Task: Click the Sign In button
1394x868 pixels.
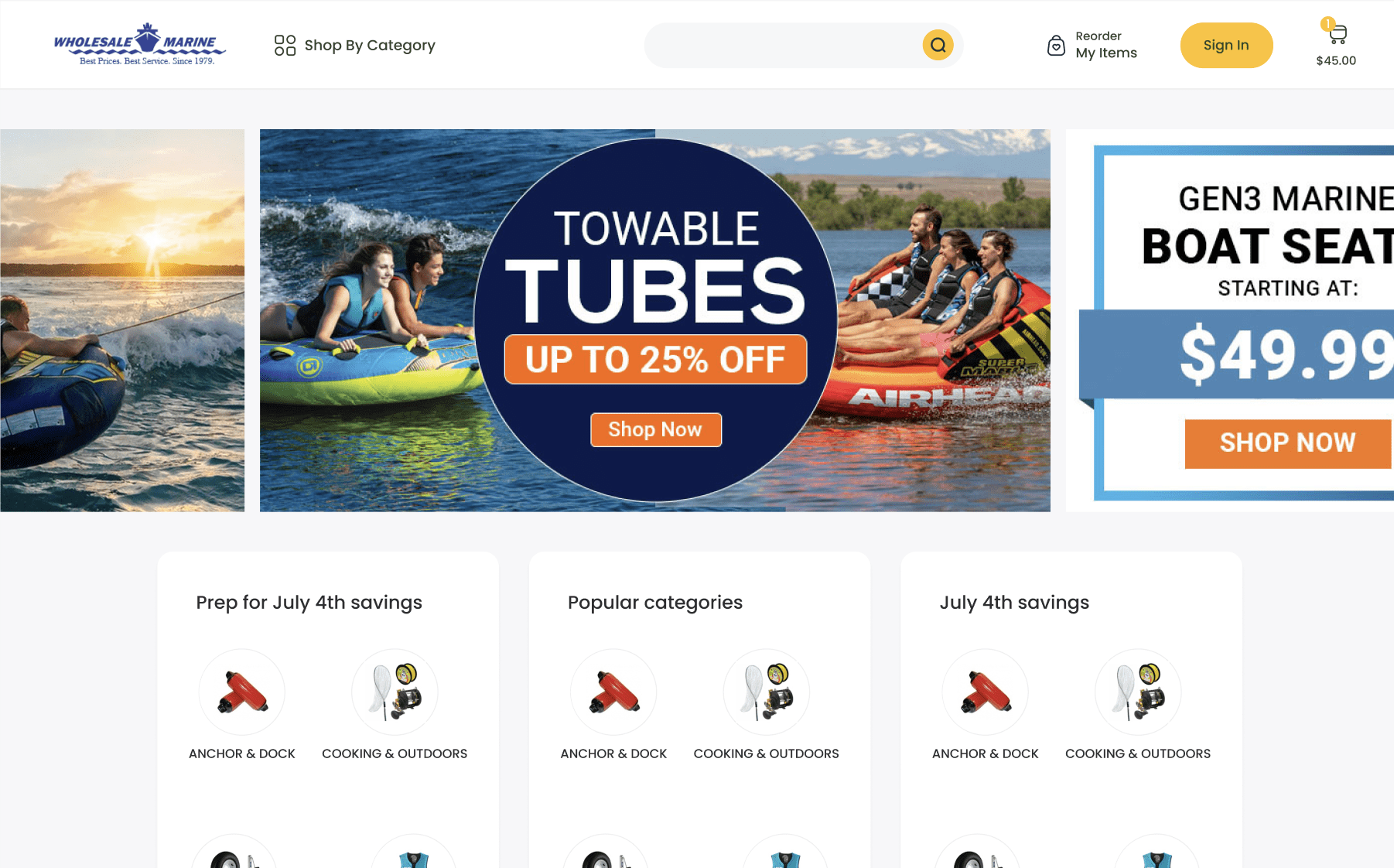Action: [1226, 45]
